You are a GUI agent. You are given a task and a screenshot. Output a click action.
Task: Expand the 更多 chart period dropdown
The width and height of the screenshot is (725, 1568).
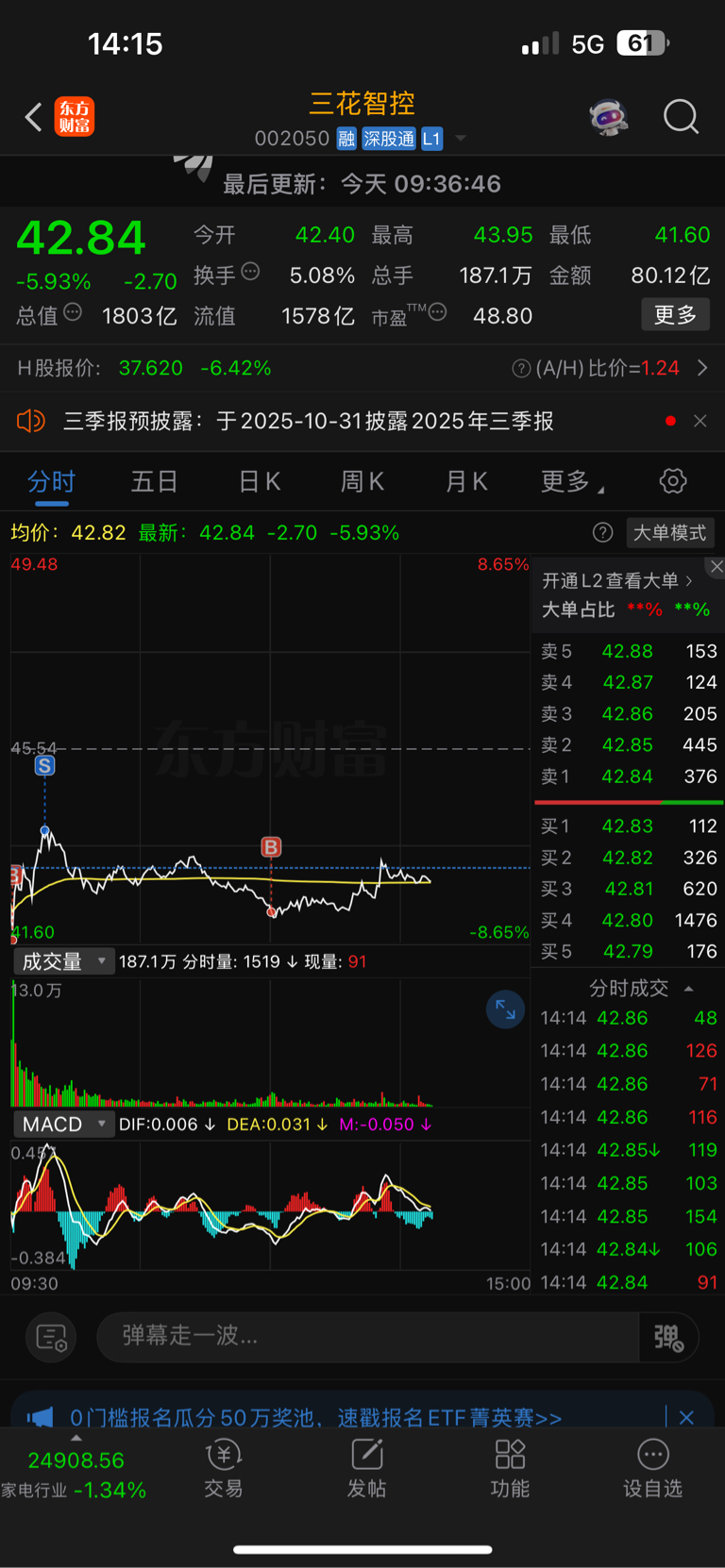572,482
